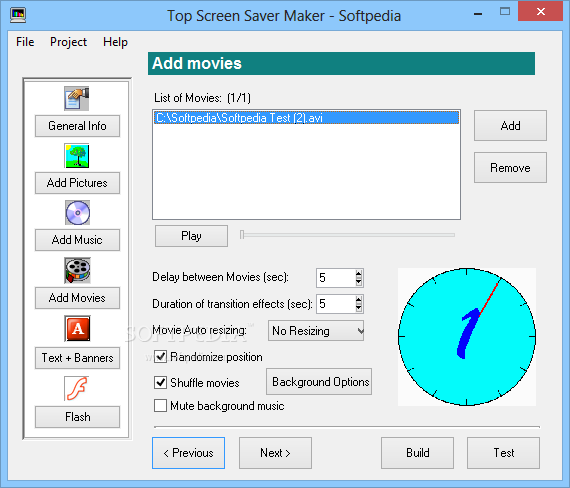
Task: Open Text + Banners section
Action: coord(77,358)
